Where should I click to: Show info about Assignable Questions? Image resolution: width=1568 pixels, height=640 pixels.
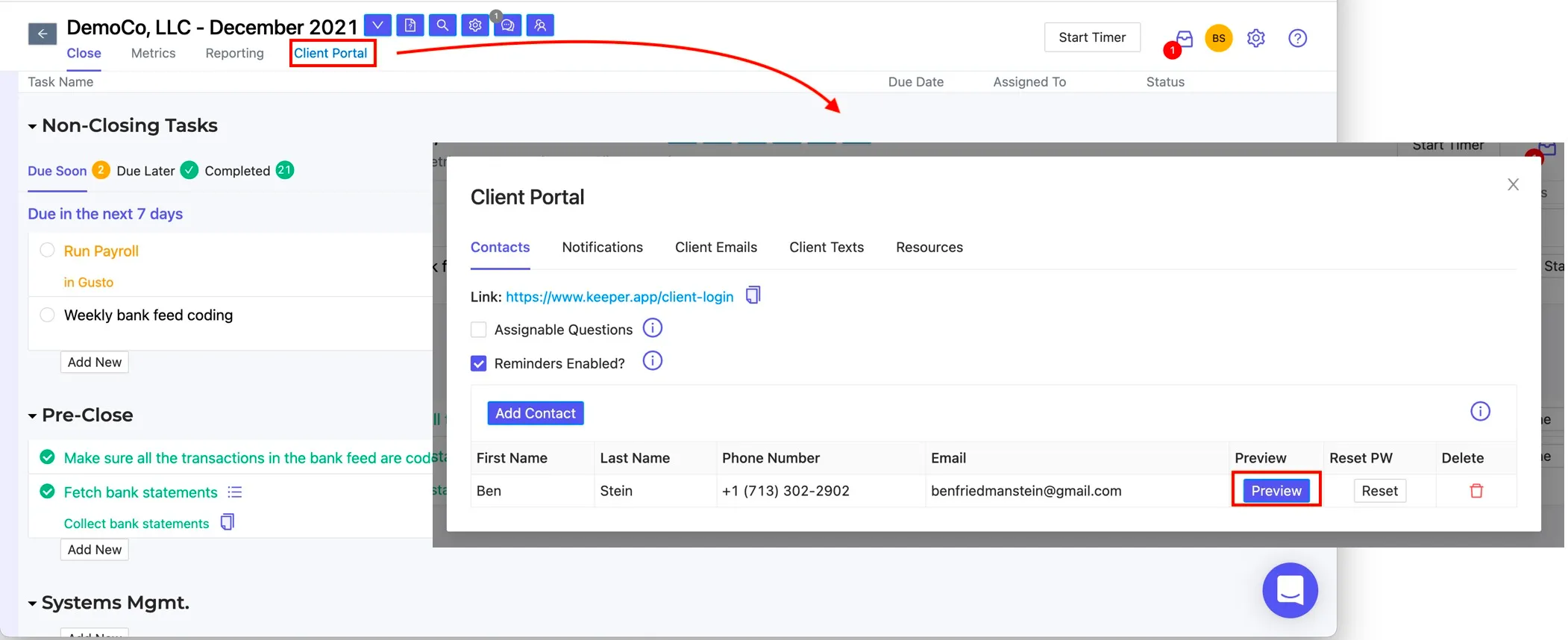pos(653,328)
